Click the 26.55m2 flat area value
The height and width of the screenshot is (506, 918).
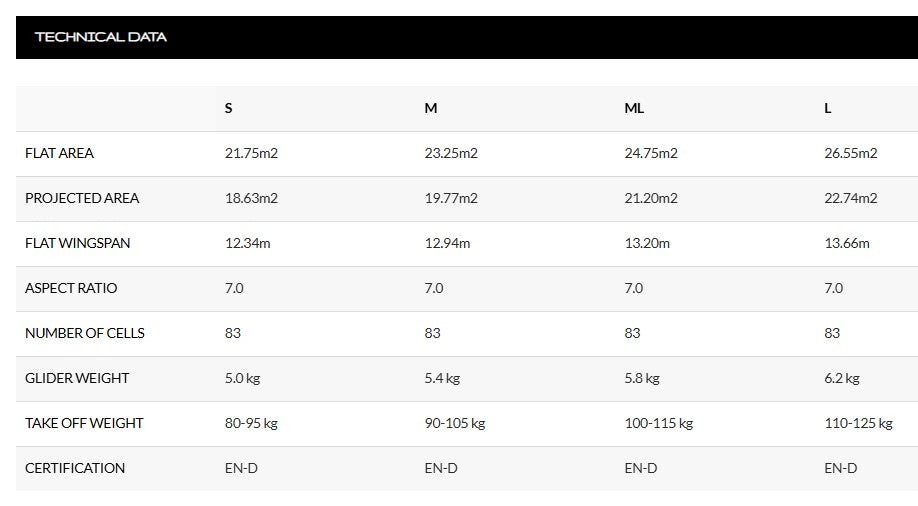pos(851,153)
